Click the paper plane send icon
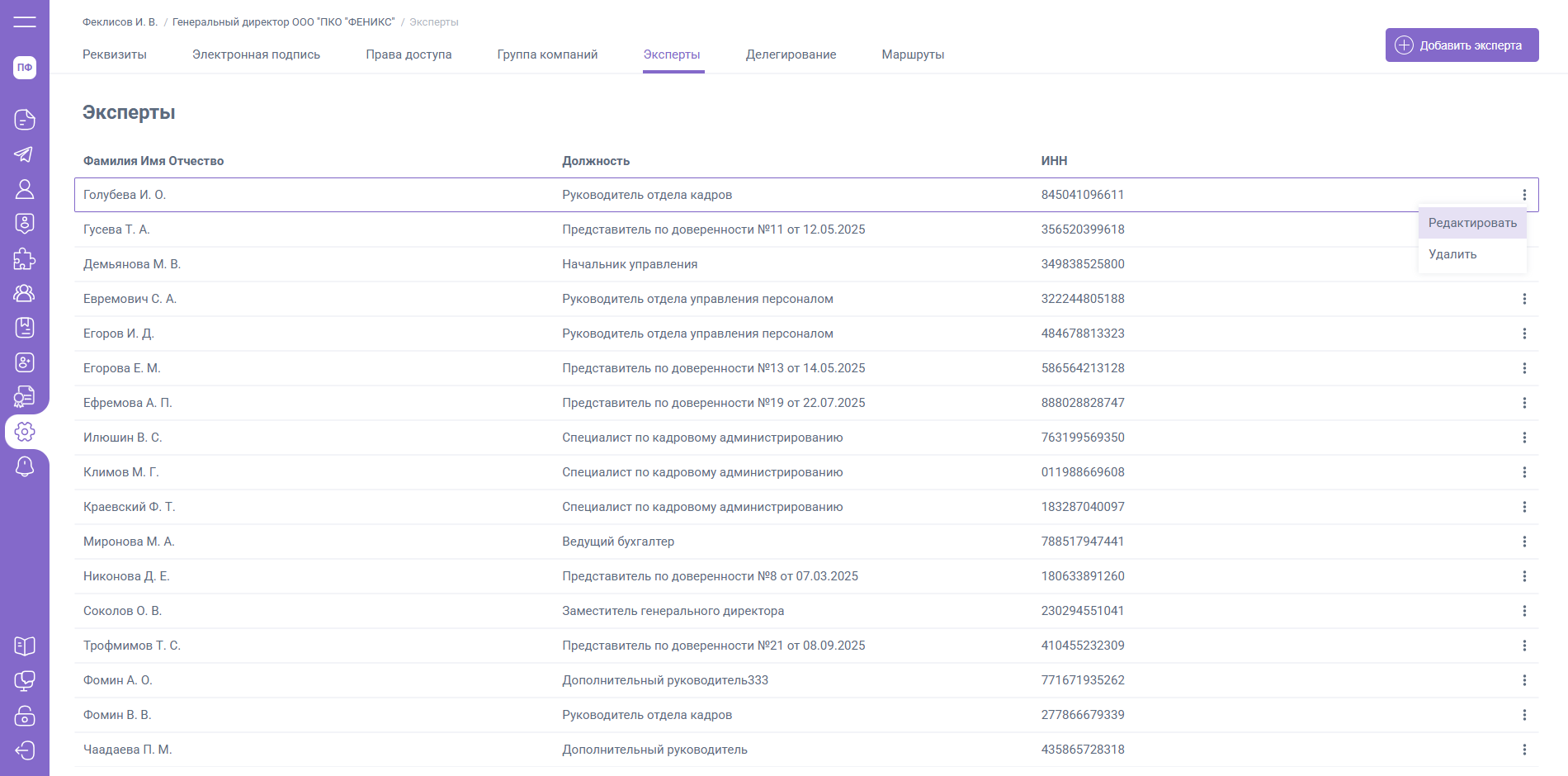Screen dimensions: 1568x776 [x=25, y=154]
